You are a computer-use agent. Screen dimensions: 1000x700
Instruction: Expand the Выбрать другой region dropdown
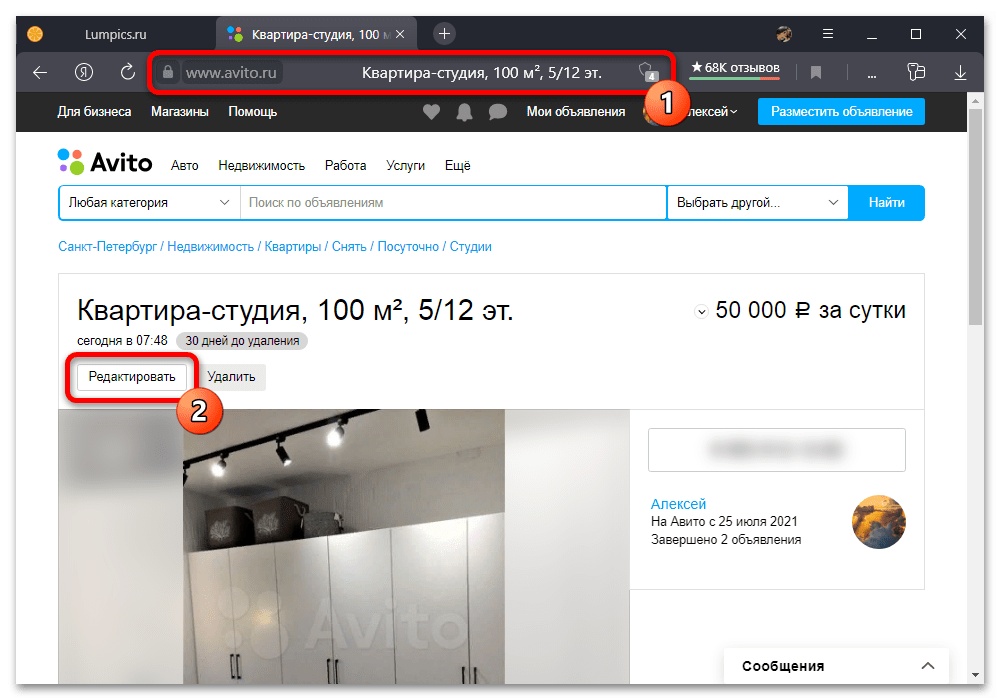[x=758, y=203]
